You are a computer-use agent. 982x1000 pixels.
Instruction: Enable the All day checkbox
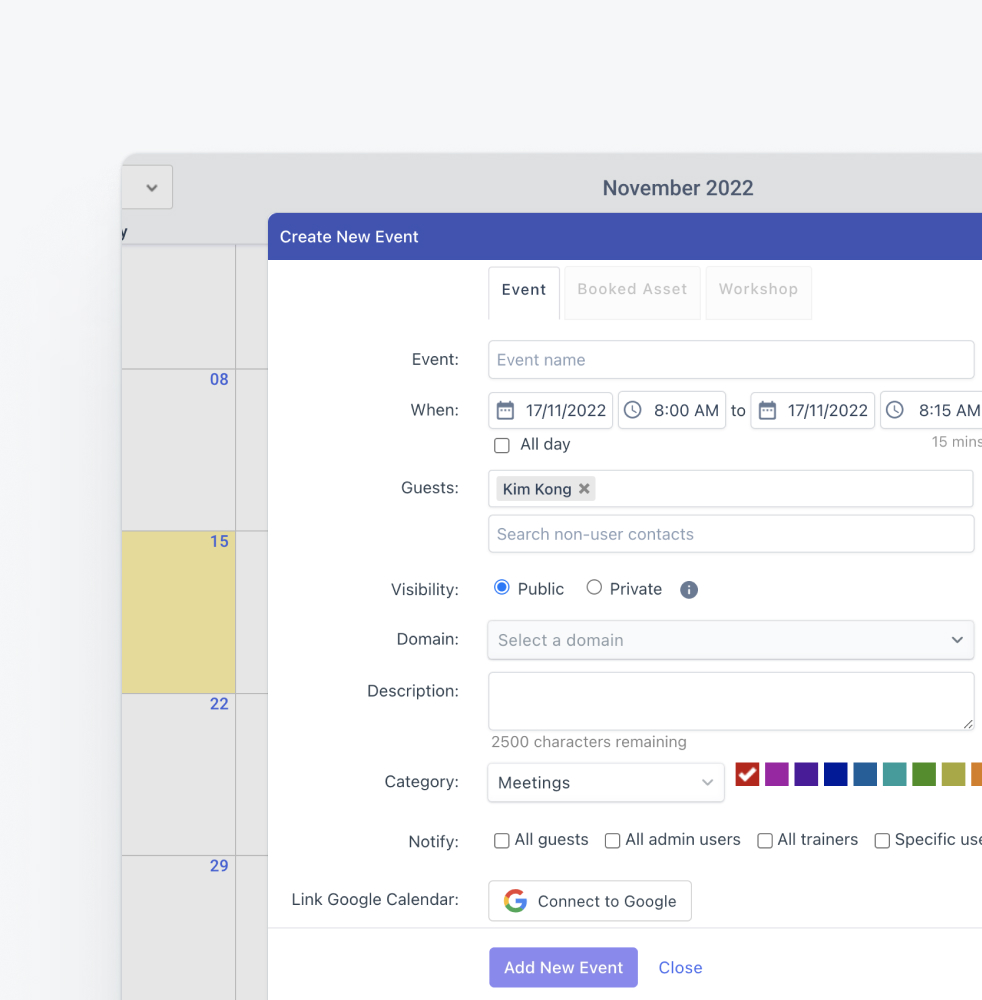pyautogui.click(x=501, y=445)
